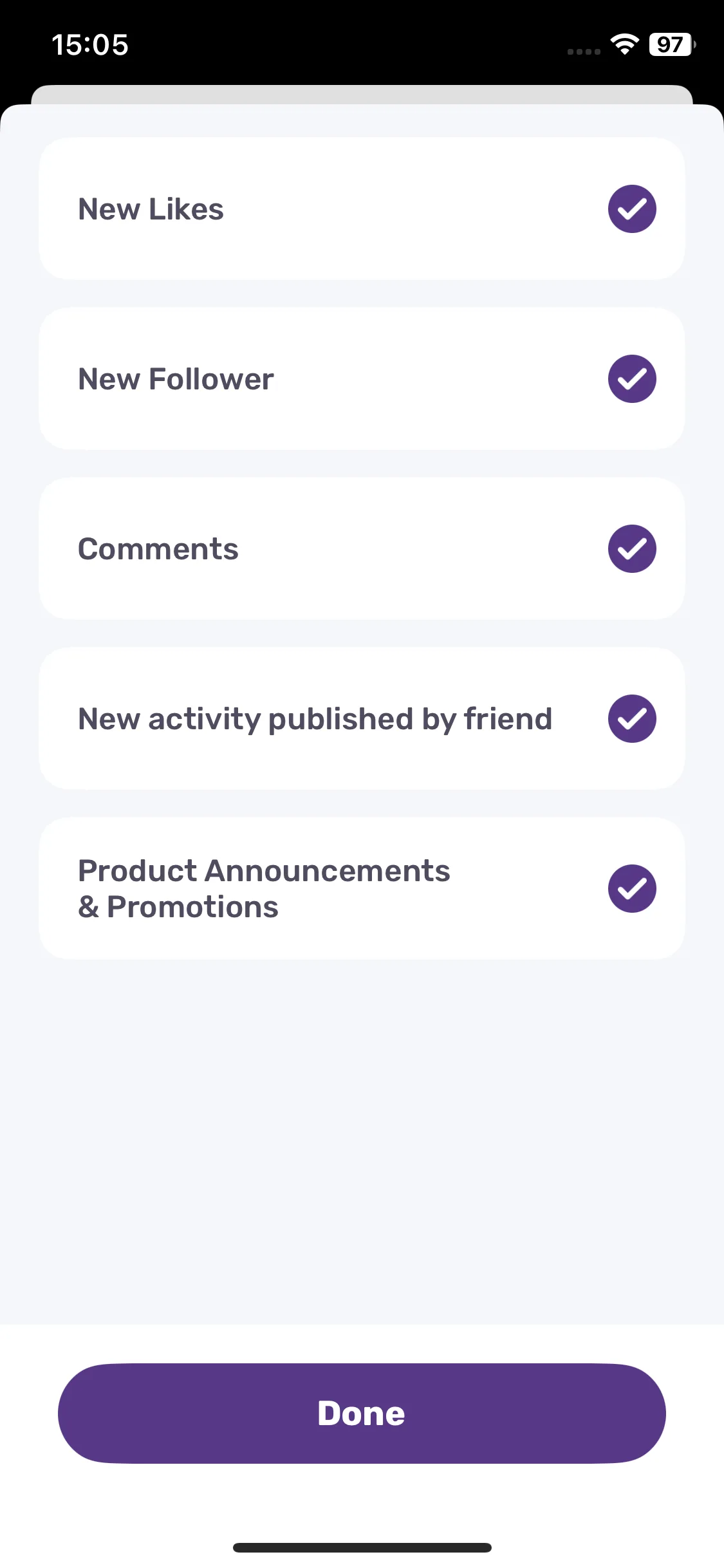Tap the New Likes label
This screenshot has width=724, height=1568.
[151, 209]
